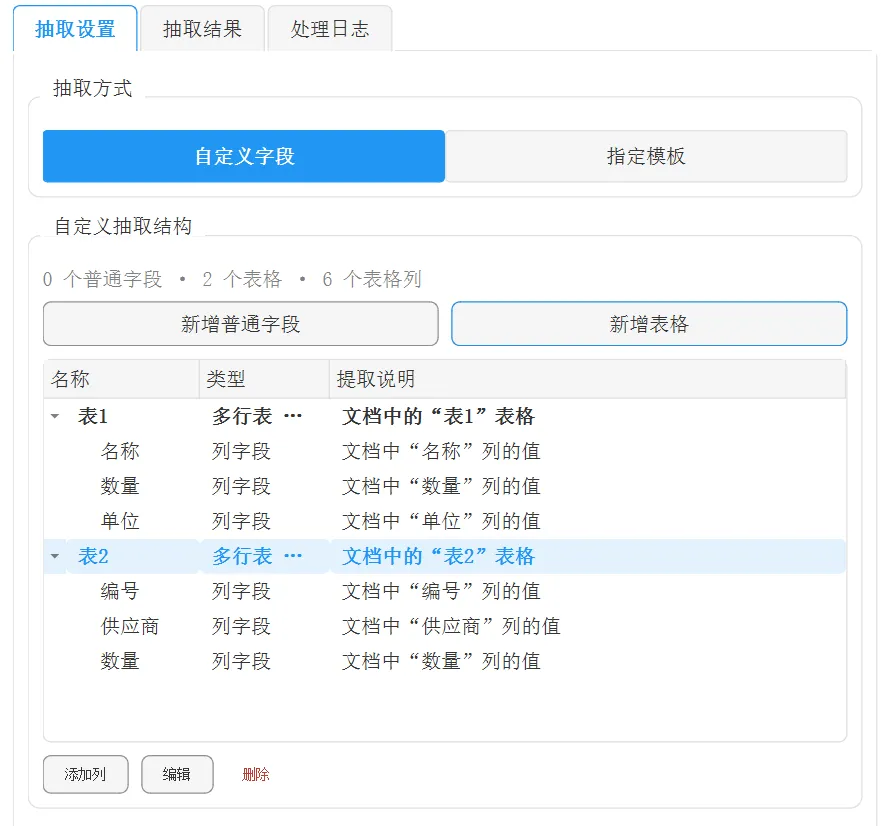Click the red 删除 link
The image size is (885, 826).
256,774
